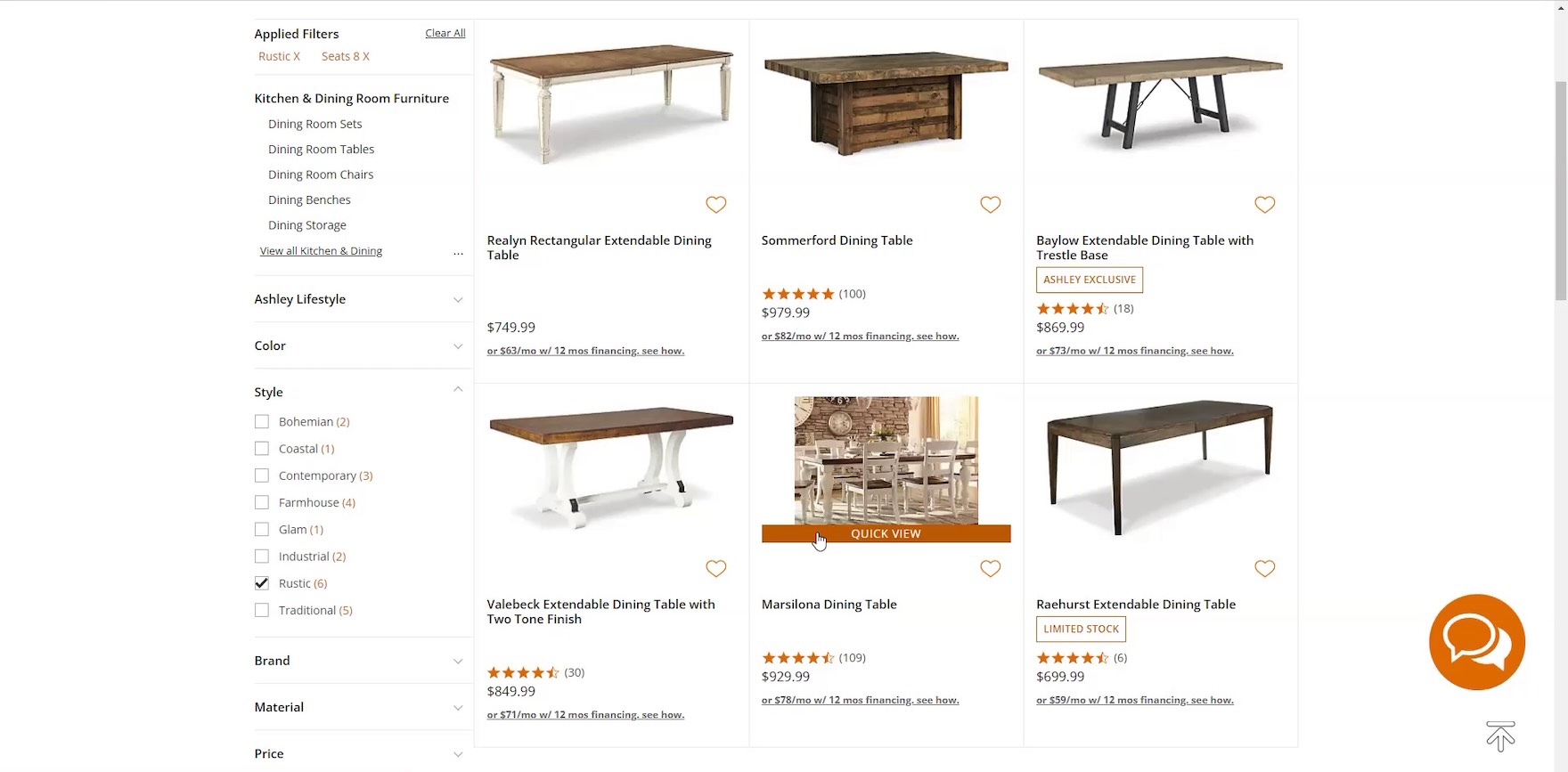Save Valebeck Extendable Dining Table to favorites

point(715,568)
